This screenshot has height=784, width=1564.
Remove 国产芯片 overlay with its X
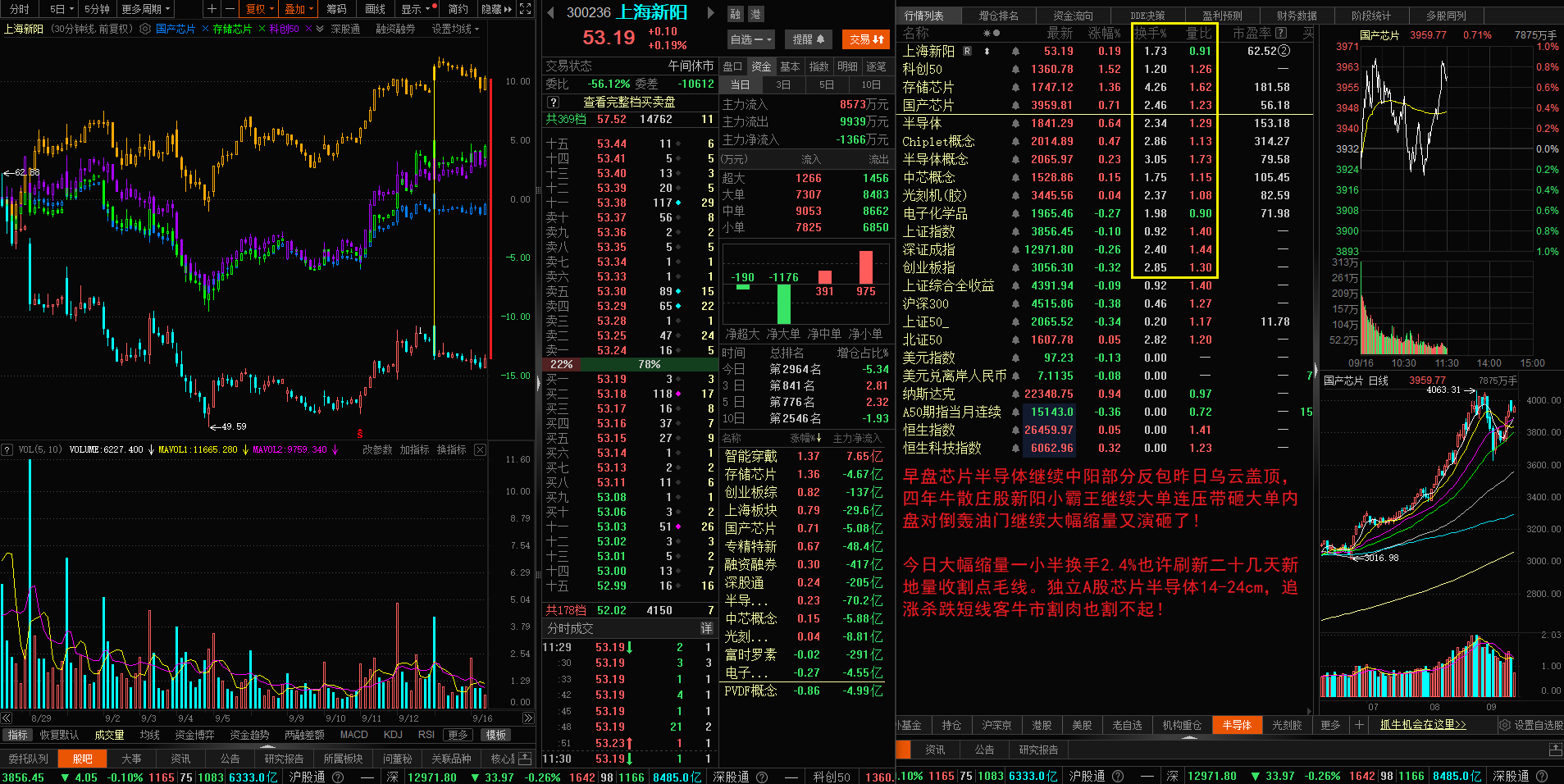tap(205, 29)
